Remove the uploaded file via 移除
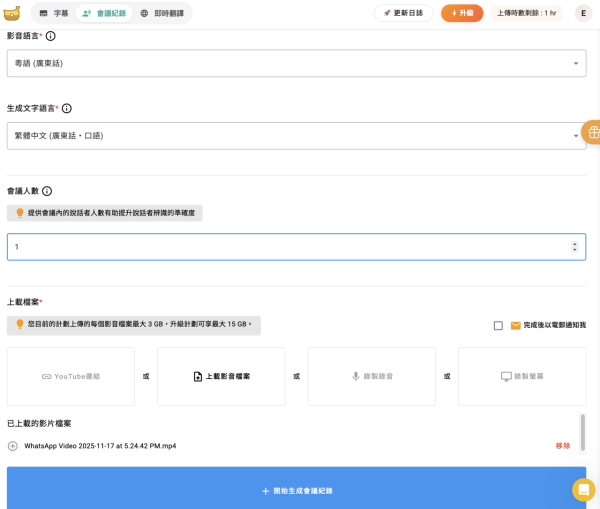 coord(563,446)
